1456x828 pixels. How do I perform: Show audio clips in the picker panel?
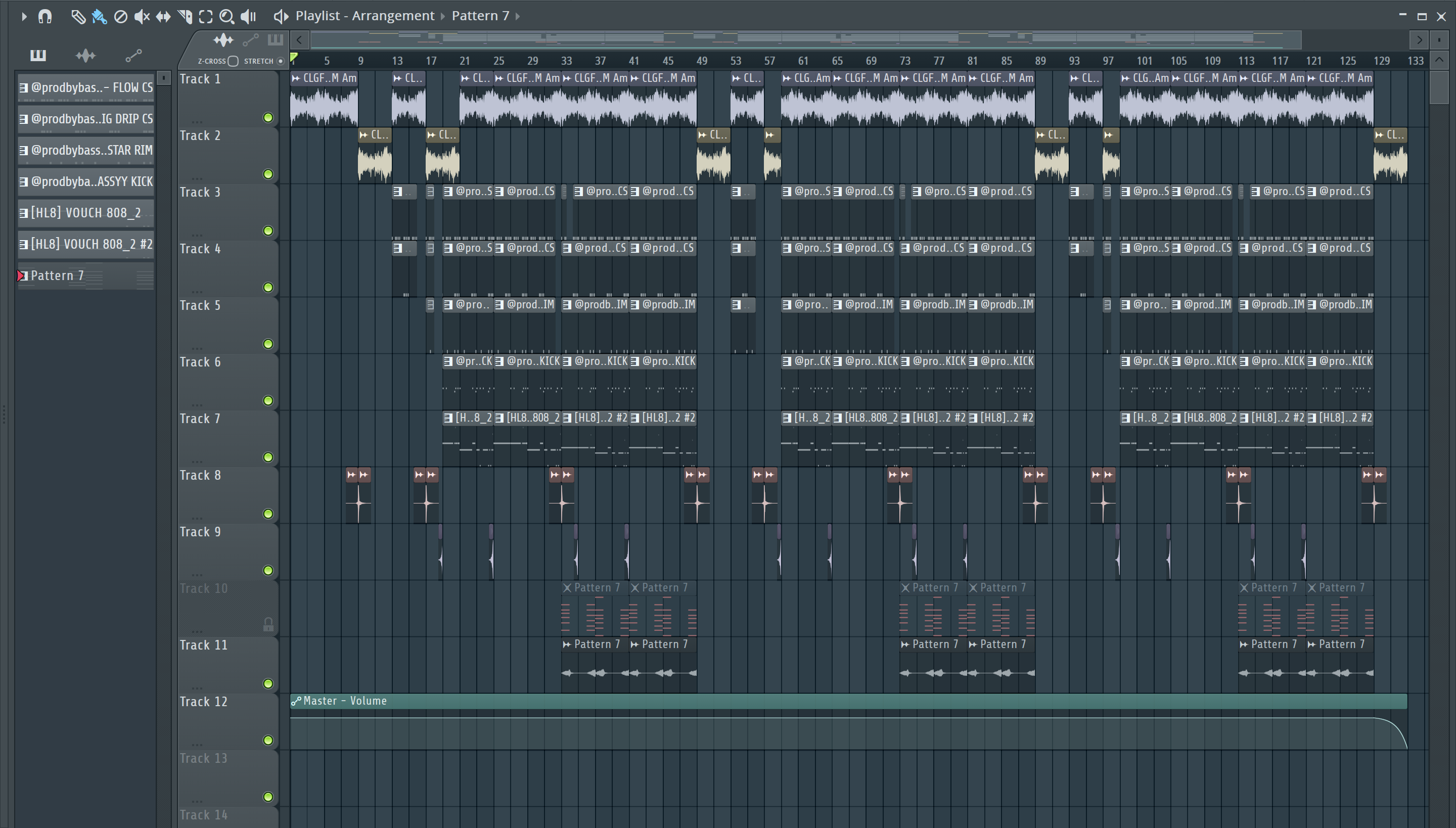(86, 55)
